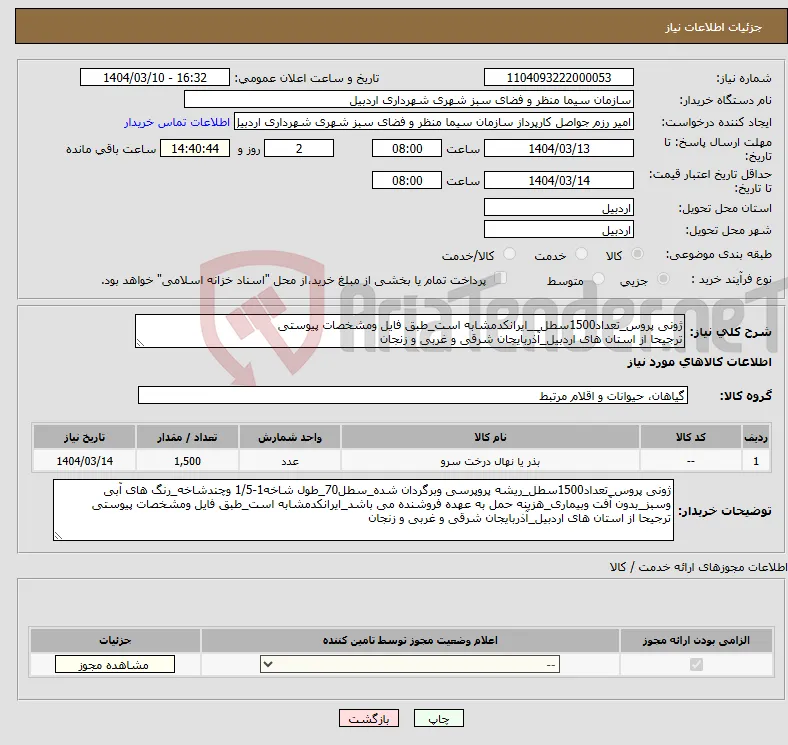Image resolution: width=788 pixels, height=745 pixels.
Task: Expand the اعلام وضعیت مجوز dropdown
Action: 410,665
